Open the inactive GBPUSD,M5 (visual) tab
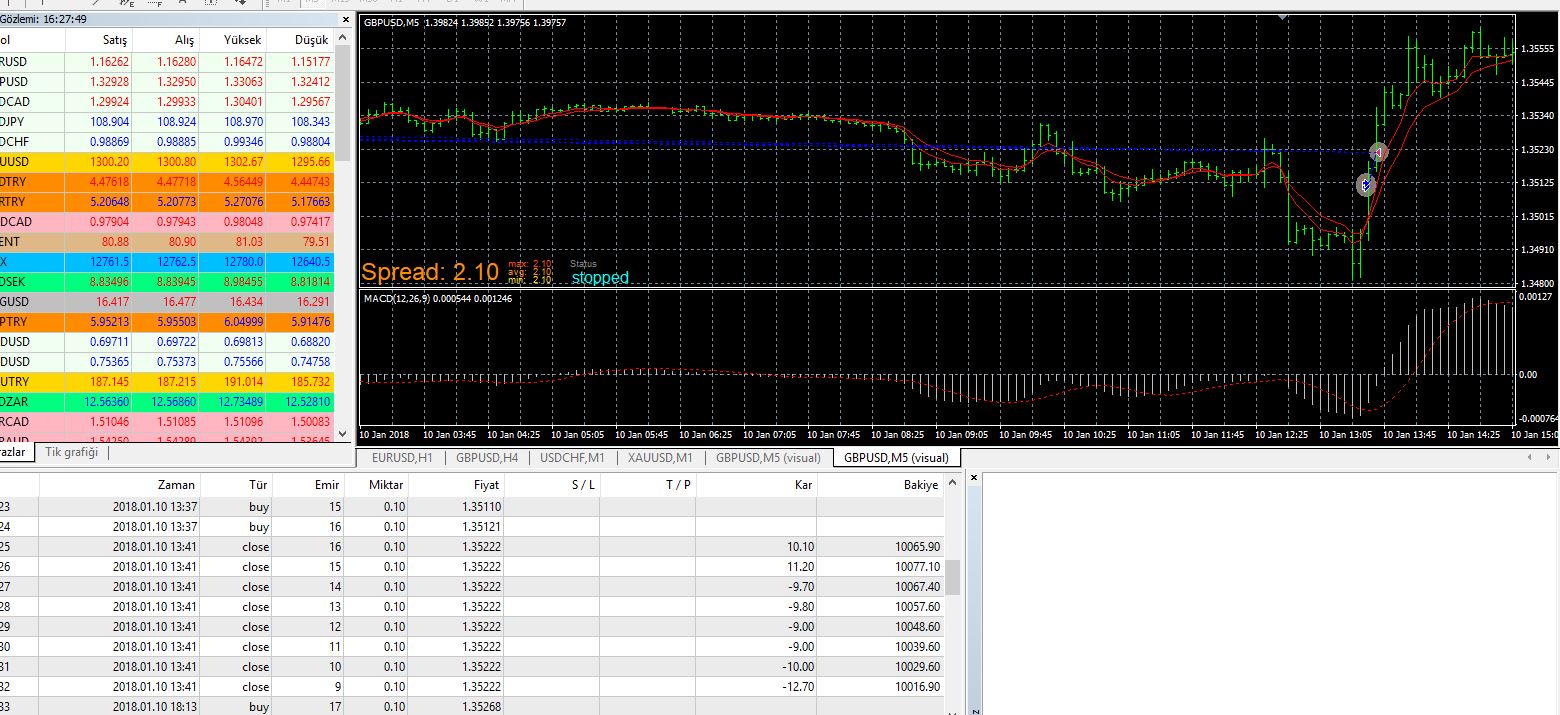 tap(767, 458)
